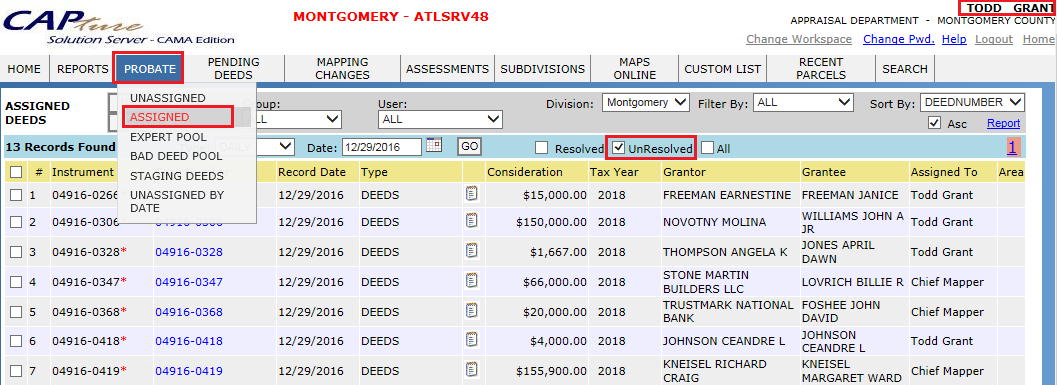
Task: Open the Filter By dropdown
Action: tap(804, 102)
